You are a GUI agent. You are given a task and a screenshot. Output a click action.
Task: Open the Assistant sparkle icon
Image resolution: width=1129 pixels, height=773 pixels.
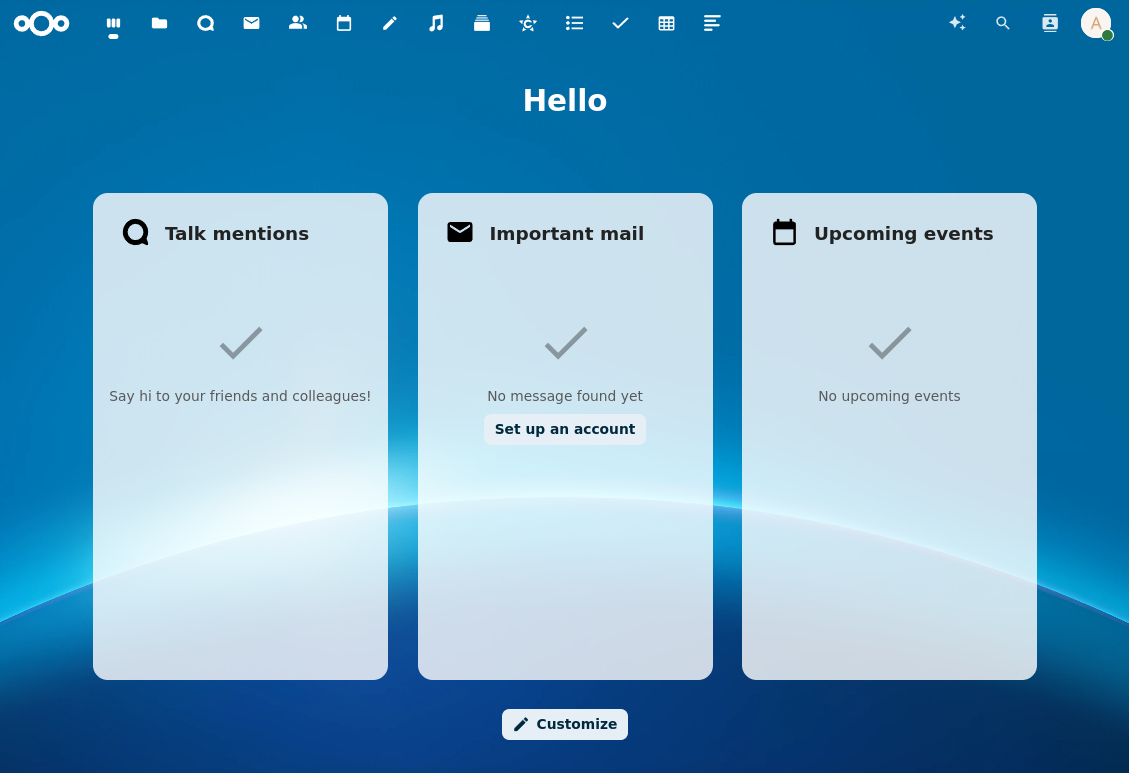coord(957,23)
